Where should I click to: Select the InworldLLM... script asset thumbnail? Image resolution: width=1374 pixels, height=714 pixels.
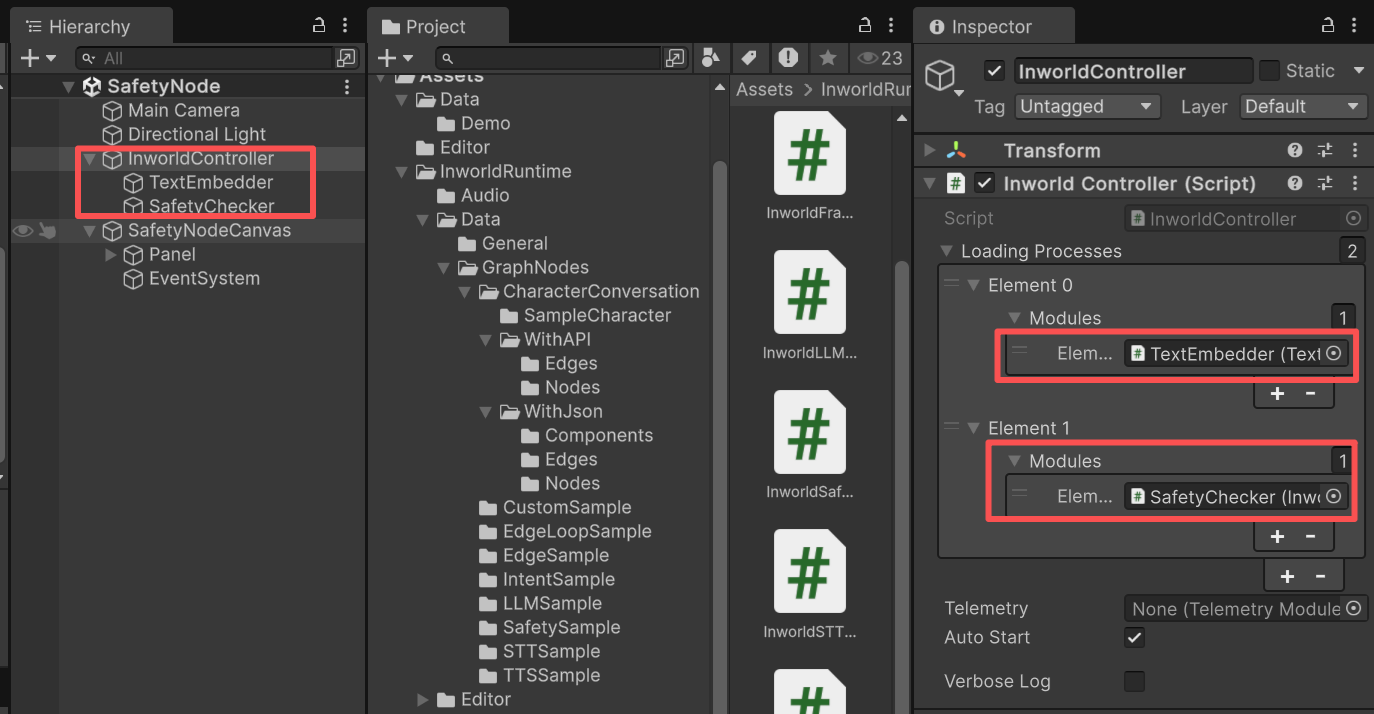[x=809, y=292]
